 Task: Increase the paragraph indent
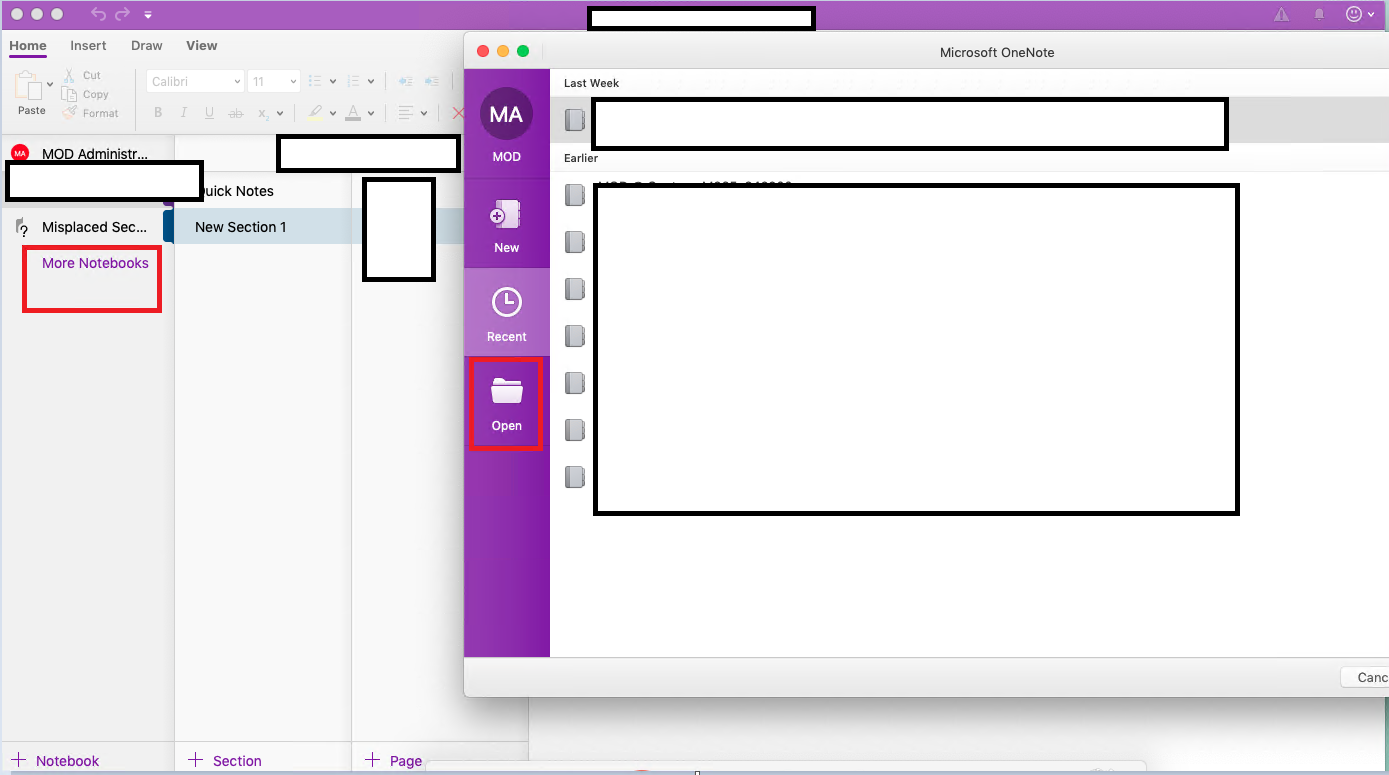pyautogui.click(x=431, y=82)
